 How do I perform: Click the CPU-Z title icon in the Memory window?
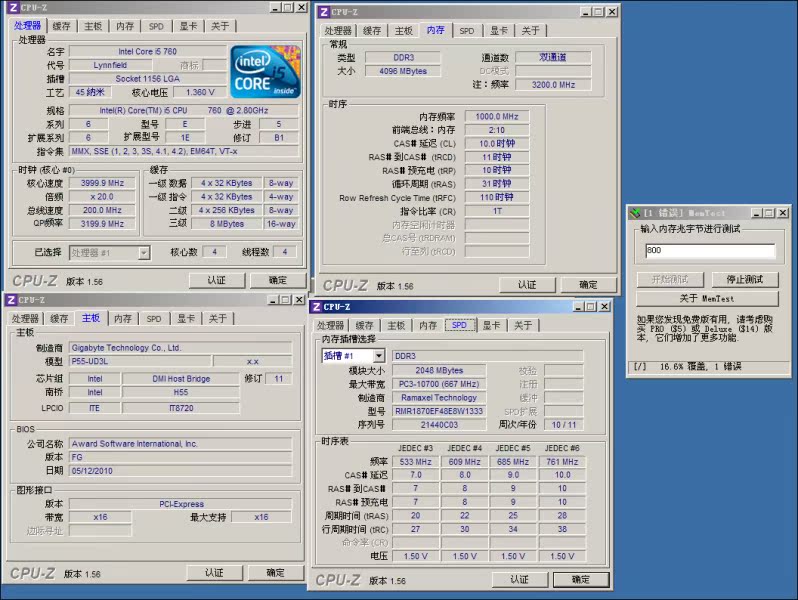(x=321, y=12)
